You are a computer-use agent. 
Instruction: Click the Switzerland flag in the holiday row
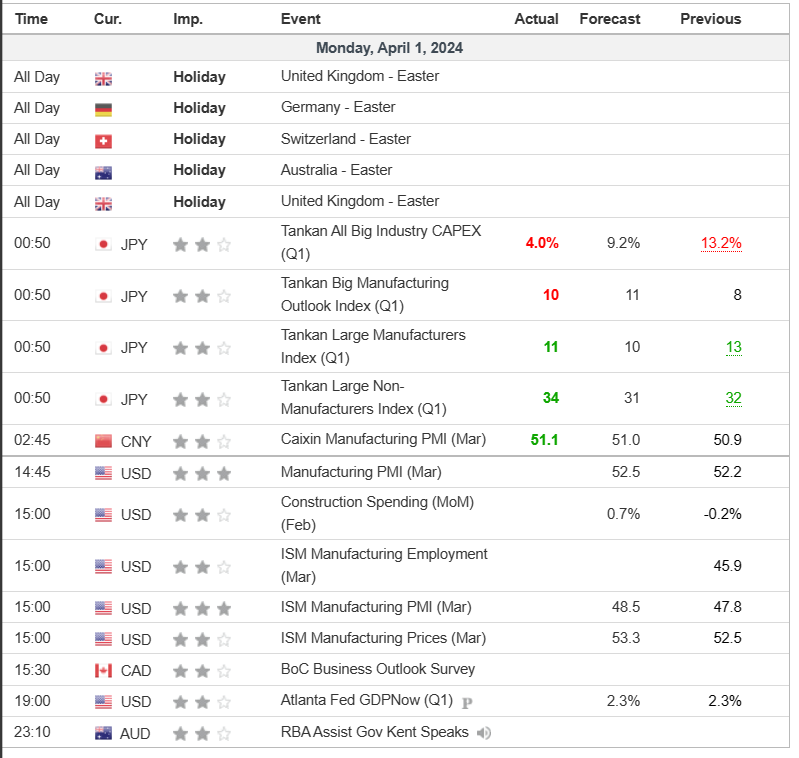click(103, 140)
